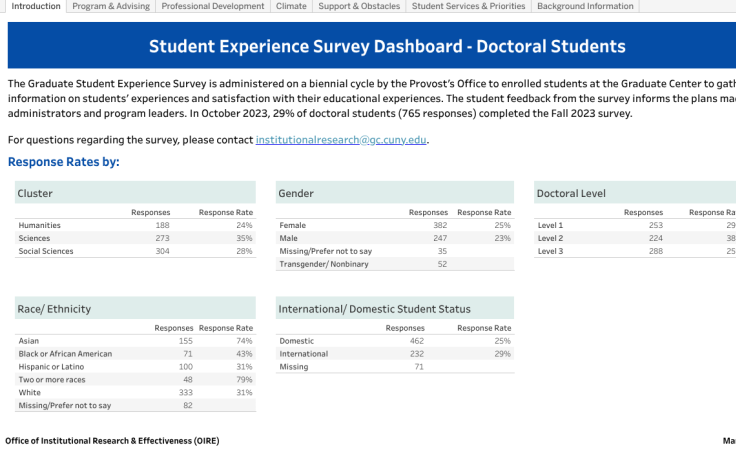Image resolution: width=736 pixels, height=454 pixels.
Task: Switch to Background Information tab
Action: tap(585, 6)
